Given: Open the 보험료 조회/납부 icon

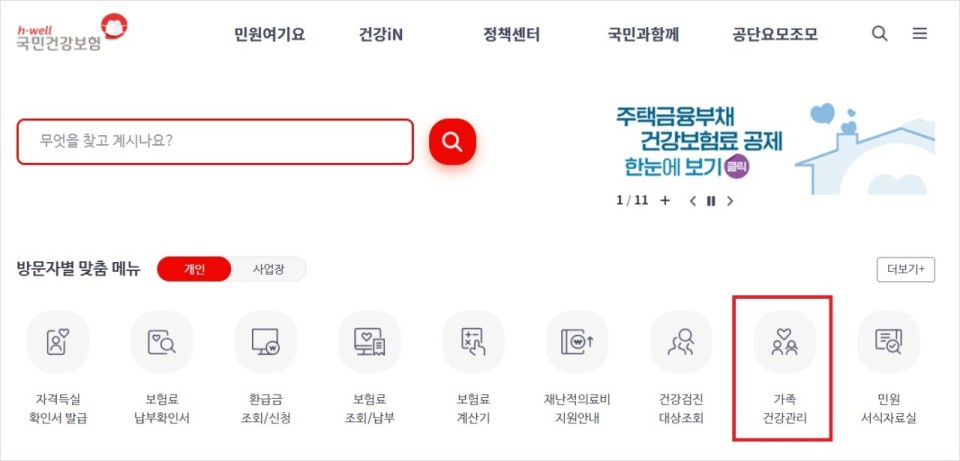Looking at the screenshot, I should 369,342.
